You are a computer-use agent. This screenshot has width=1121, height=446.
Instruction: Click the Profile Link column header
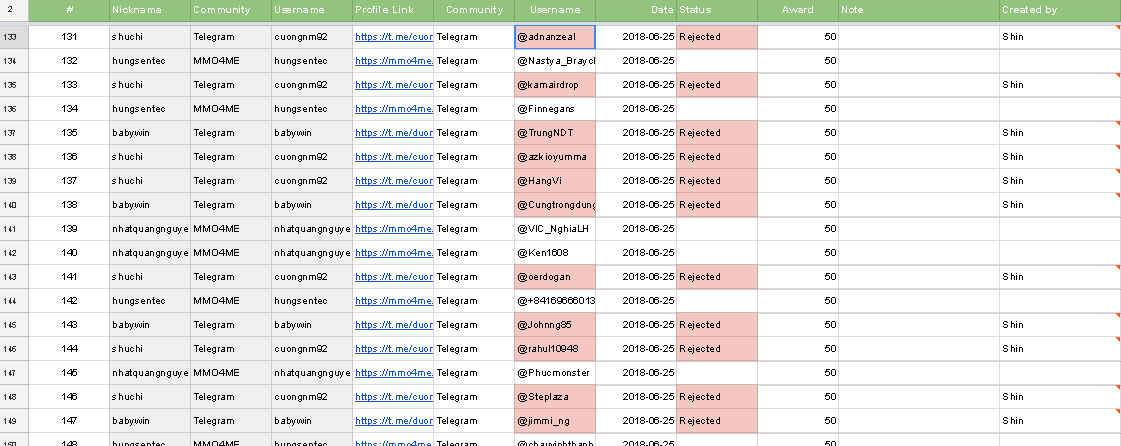pyautogui.click(x=393, y=10)
